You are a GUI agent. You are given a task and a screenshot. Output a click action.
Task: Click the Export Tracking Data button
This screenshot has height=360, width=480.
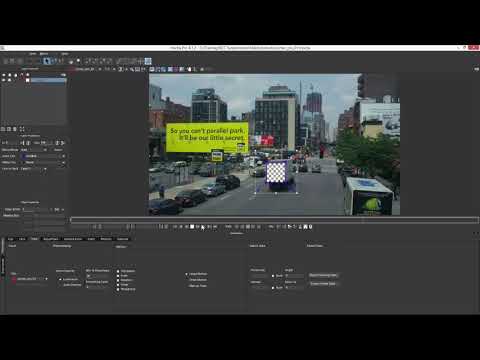pyautogui.click(x=323, y=275)
